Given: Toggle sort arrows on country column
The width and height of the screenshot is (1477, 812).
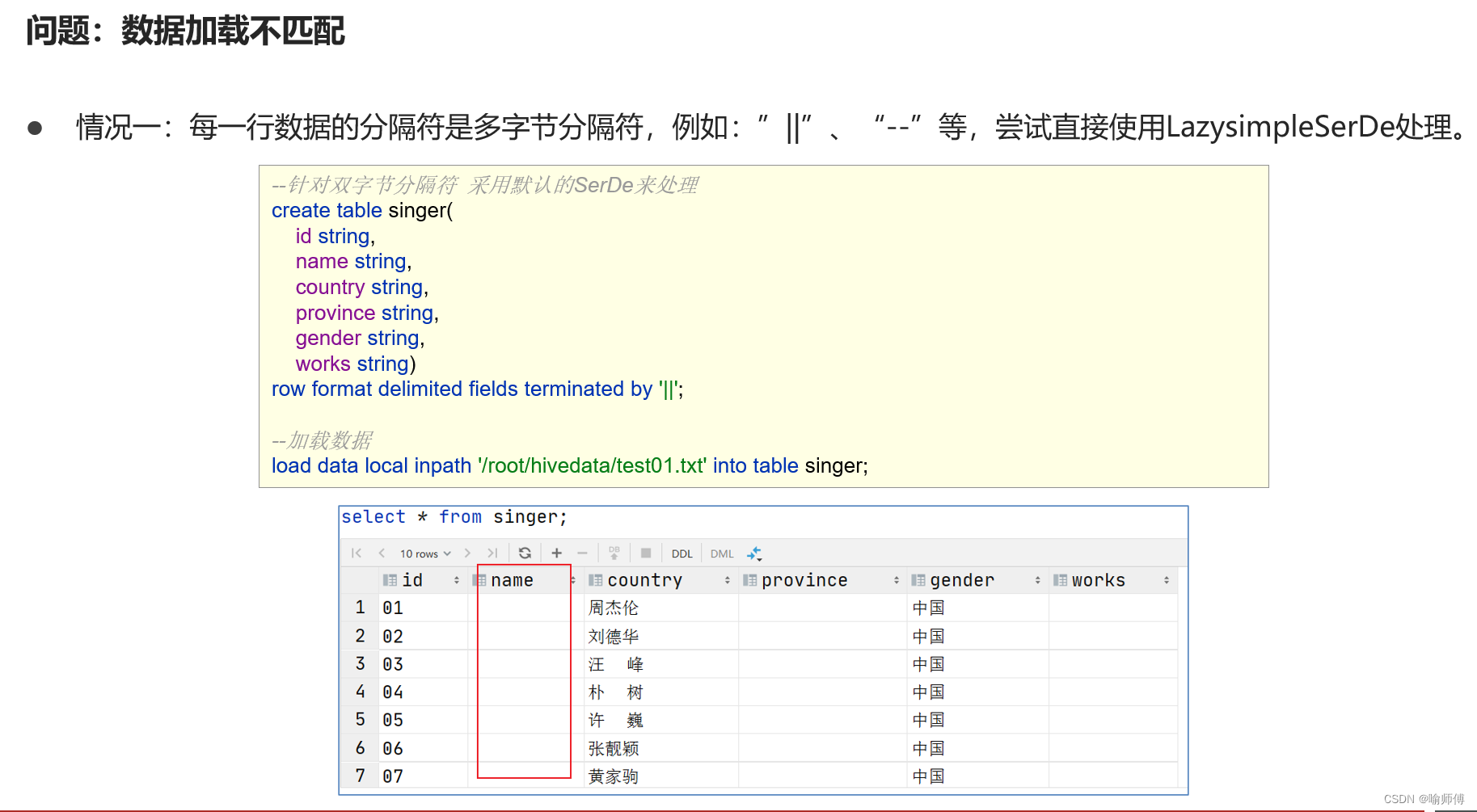Looking at the screenshot, I should [728, 580].
